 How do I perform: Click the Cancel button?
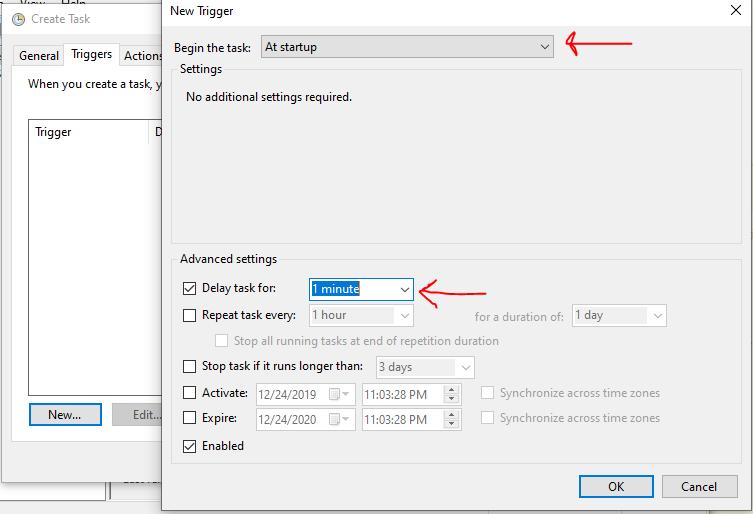coord(699,486)
